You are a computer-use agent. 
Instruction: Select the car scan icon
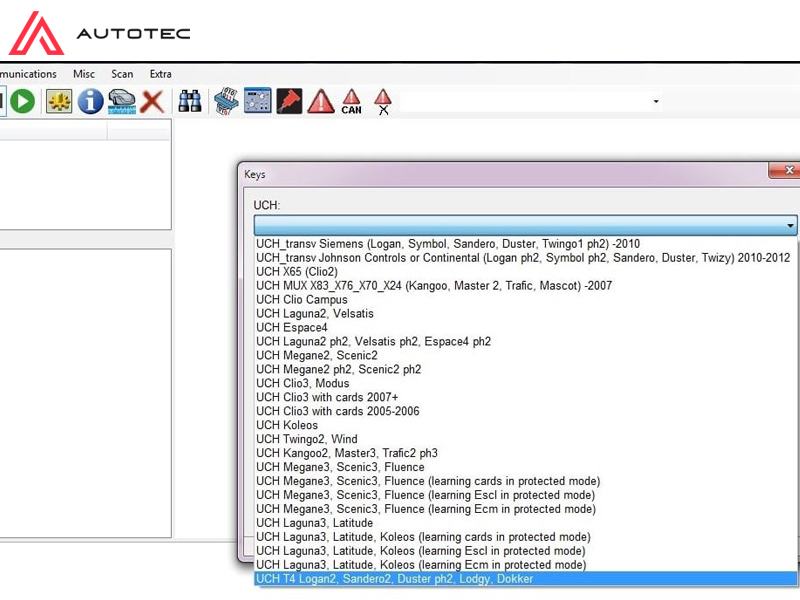(x=122, y=101)
